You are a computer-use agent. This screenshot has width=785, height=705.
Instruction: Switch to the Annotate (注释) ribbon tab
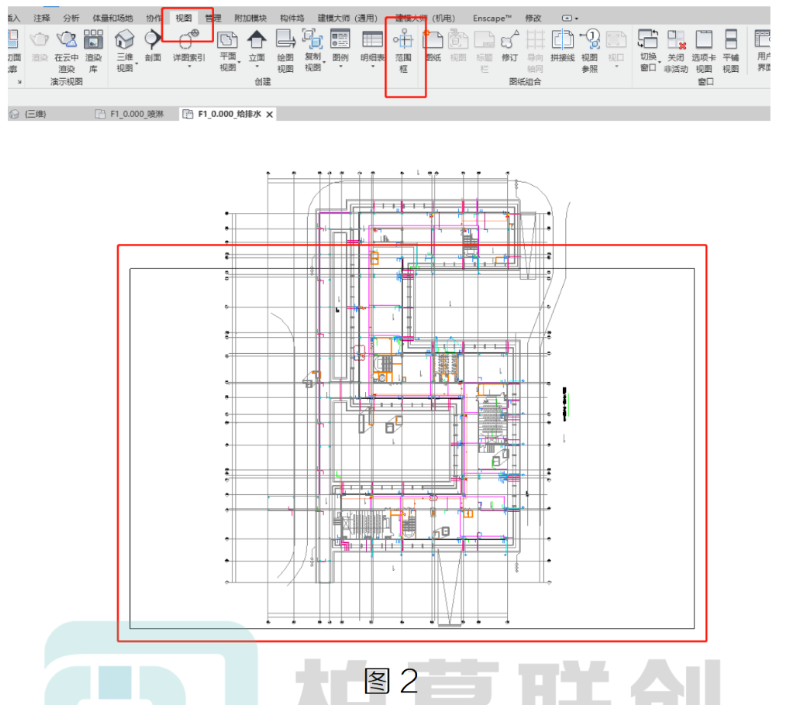[42, 18]
